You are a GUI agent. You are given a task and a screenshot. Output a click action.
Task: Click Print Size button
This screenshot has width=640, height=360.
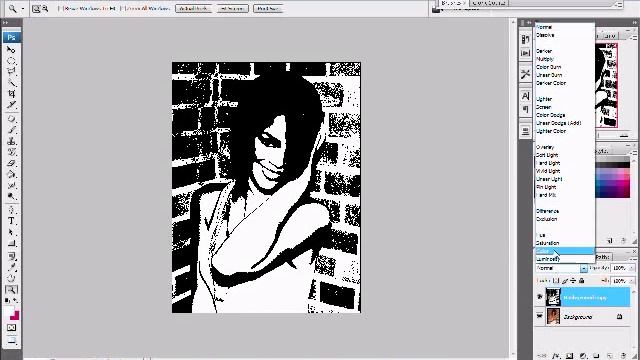click(268, 9)
